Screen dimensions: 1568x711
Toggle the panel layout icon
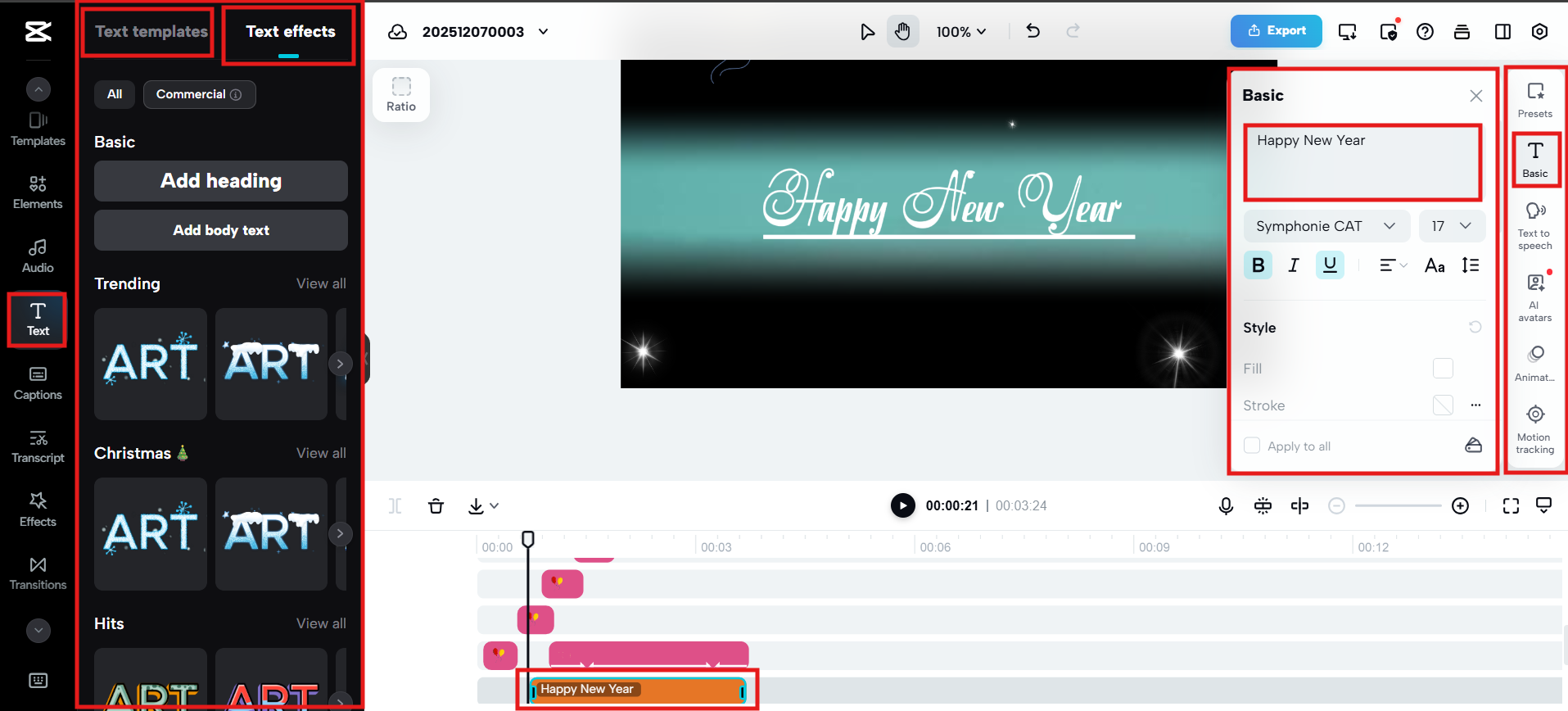pos(1502,32)
